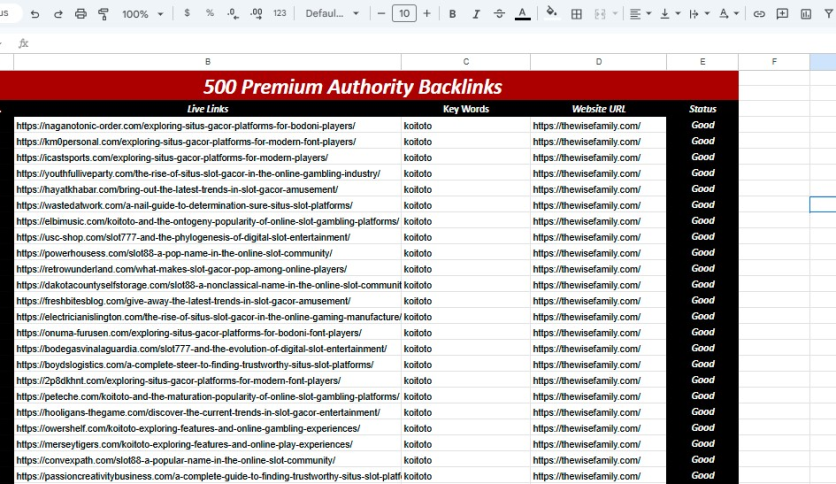Toggle bold formatting

452,14
